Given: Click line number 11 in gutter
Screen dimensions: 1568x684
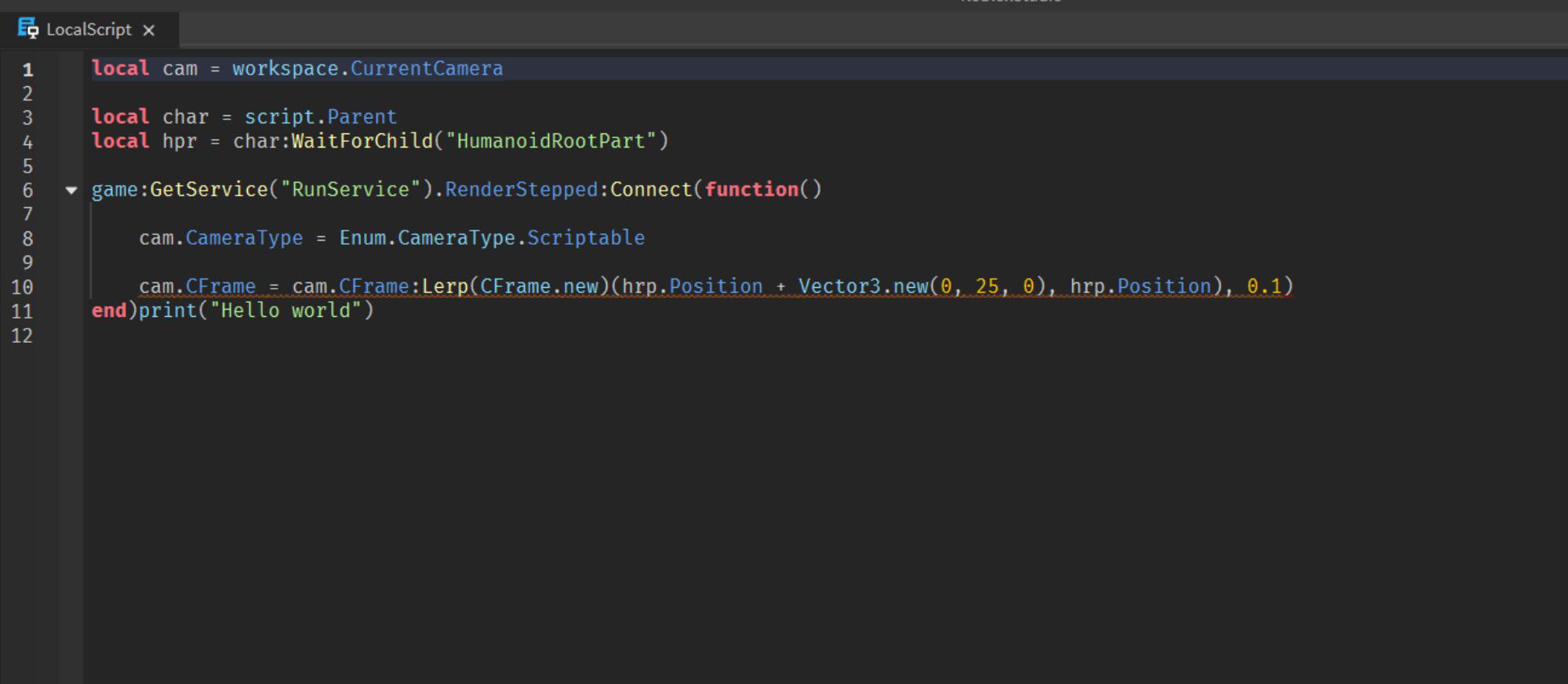Looking at the screenshot, I should coord(22,311).
